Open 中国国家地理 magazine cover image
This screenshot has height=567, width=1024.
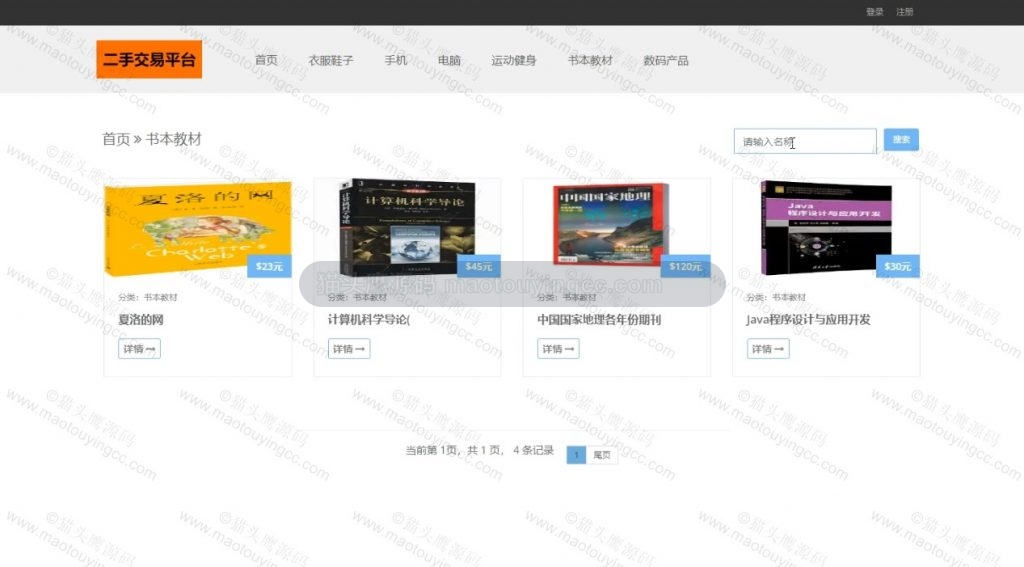611,225
